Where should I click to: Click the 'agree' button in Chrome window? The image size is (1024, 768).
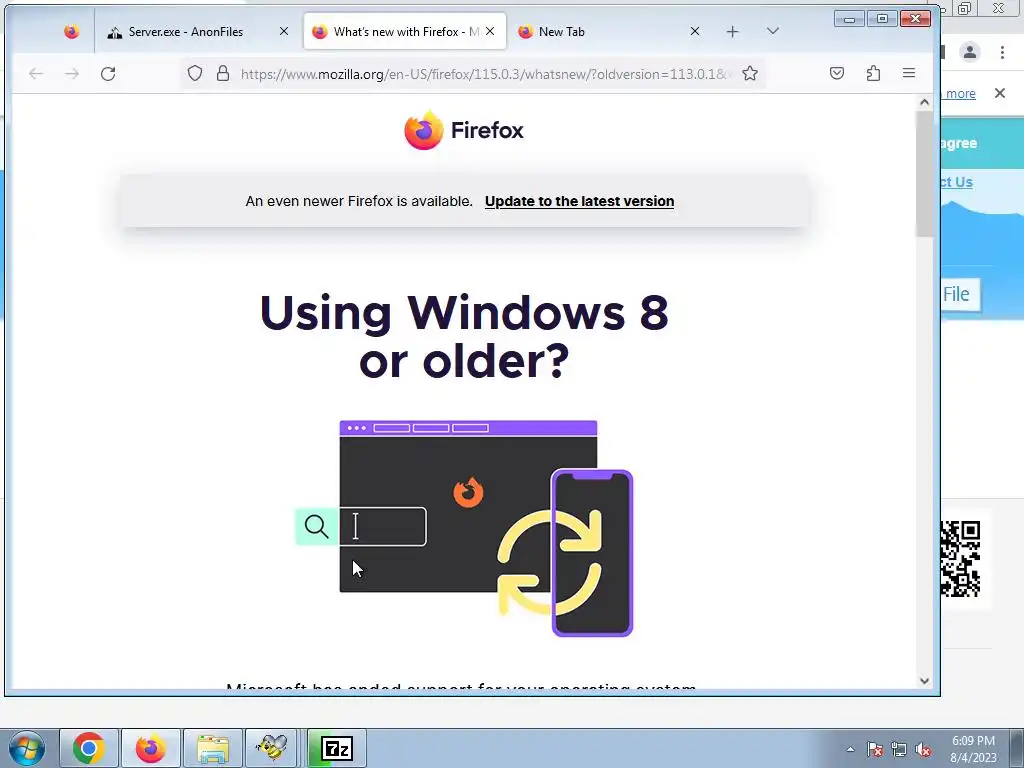click(959, 143)
